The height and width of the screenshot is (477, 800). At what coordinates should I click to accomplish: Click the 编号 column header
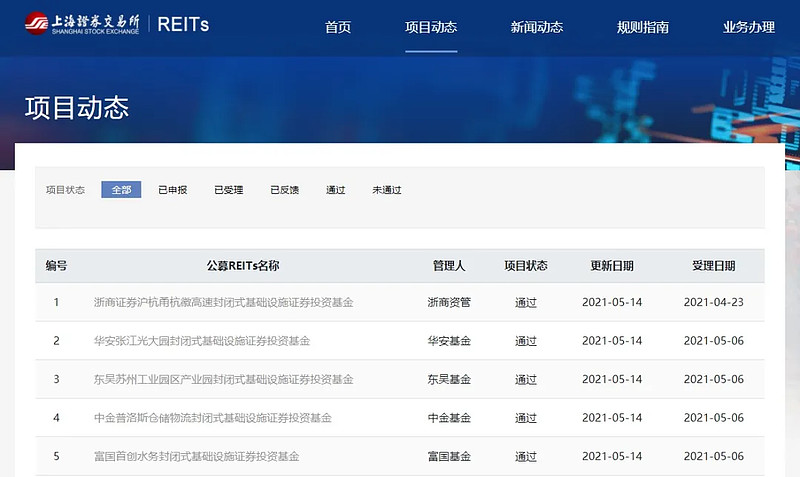[56, 266]
